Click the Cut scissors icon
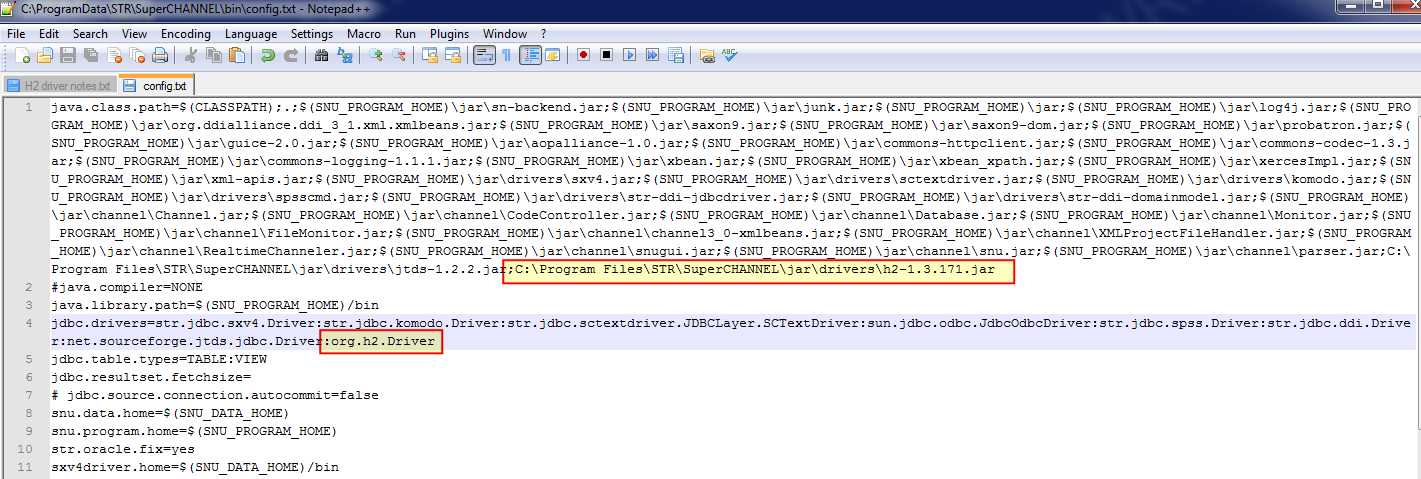This screenshot has height=479, width=1421. tap(190, 56)
